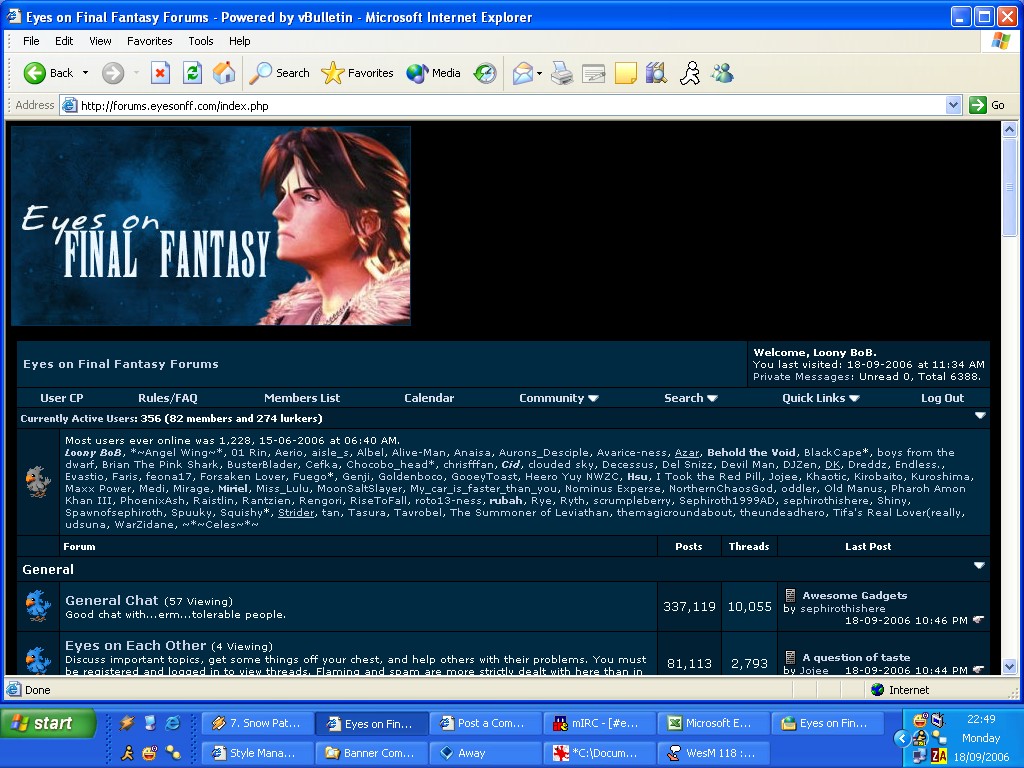Go to last post in Awesome Gadgets

click(x=978, y=620)
